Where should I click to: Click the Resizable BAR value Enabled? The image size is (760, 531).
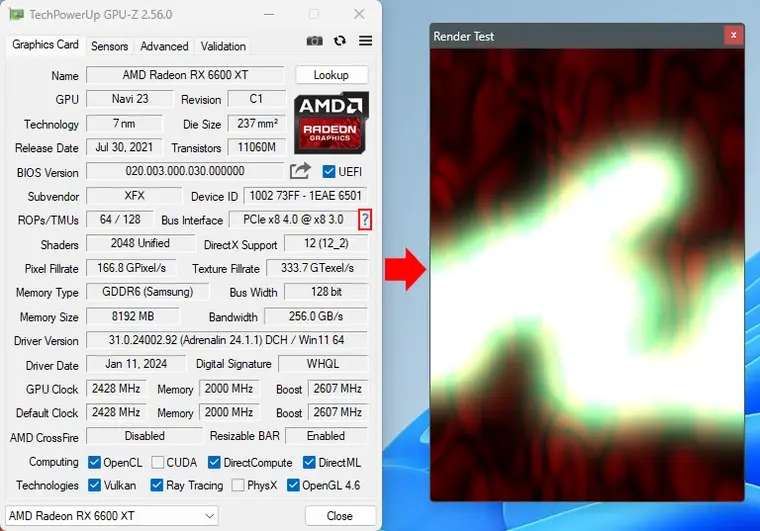[x=326, y=436]
